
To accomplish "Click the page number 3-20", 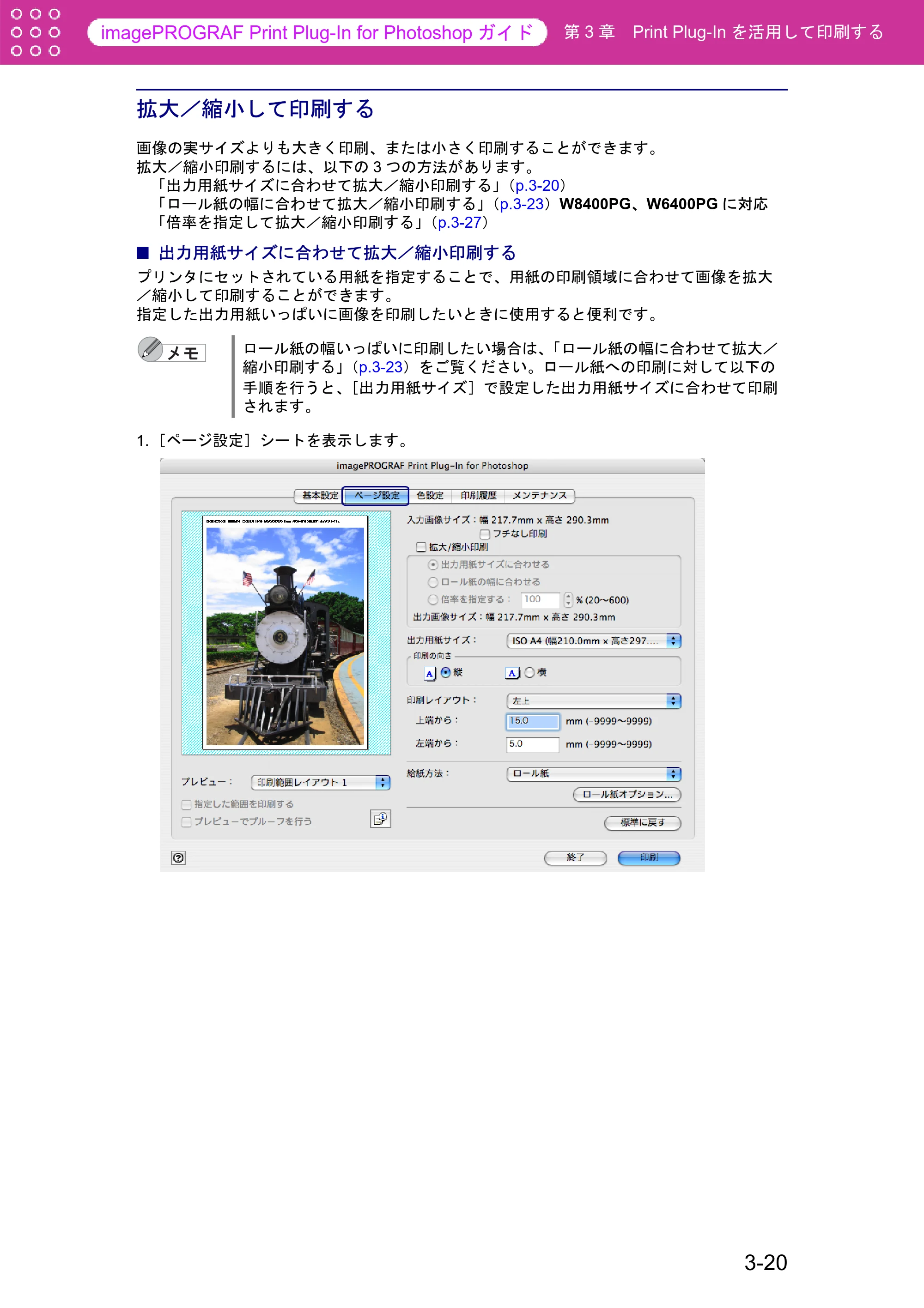I will pos(765,1262).
